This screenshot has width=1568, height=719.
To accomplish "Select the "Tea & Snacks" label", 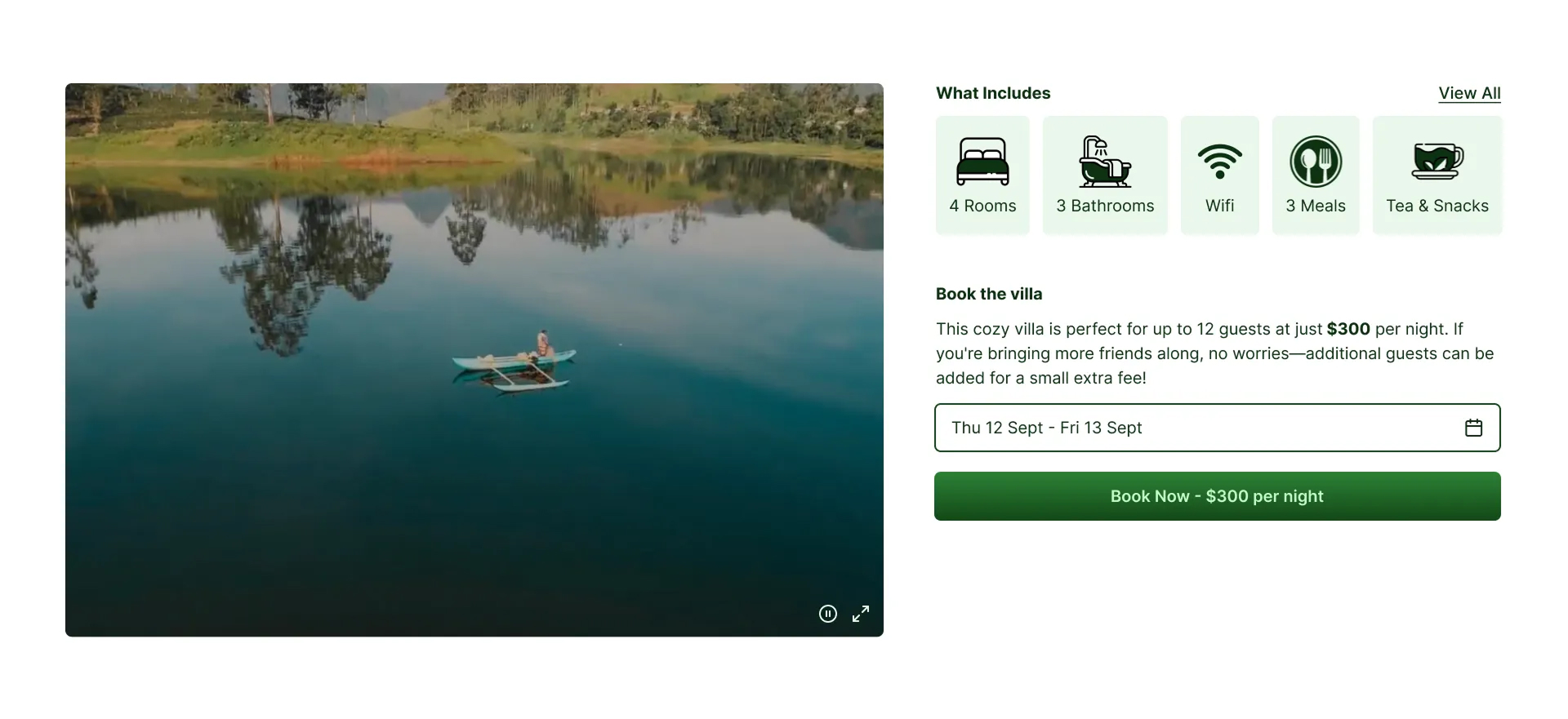I will point(1437,206).
